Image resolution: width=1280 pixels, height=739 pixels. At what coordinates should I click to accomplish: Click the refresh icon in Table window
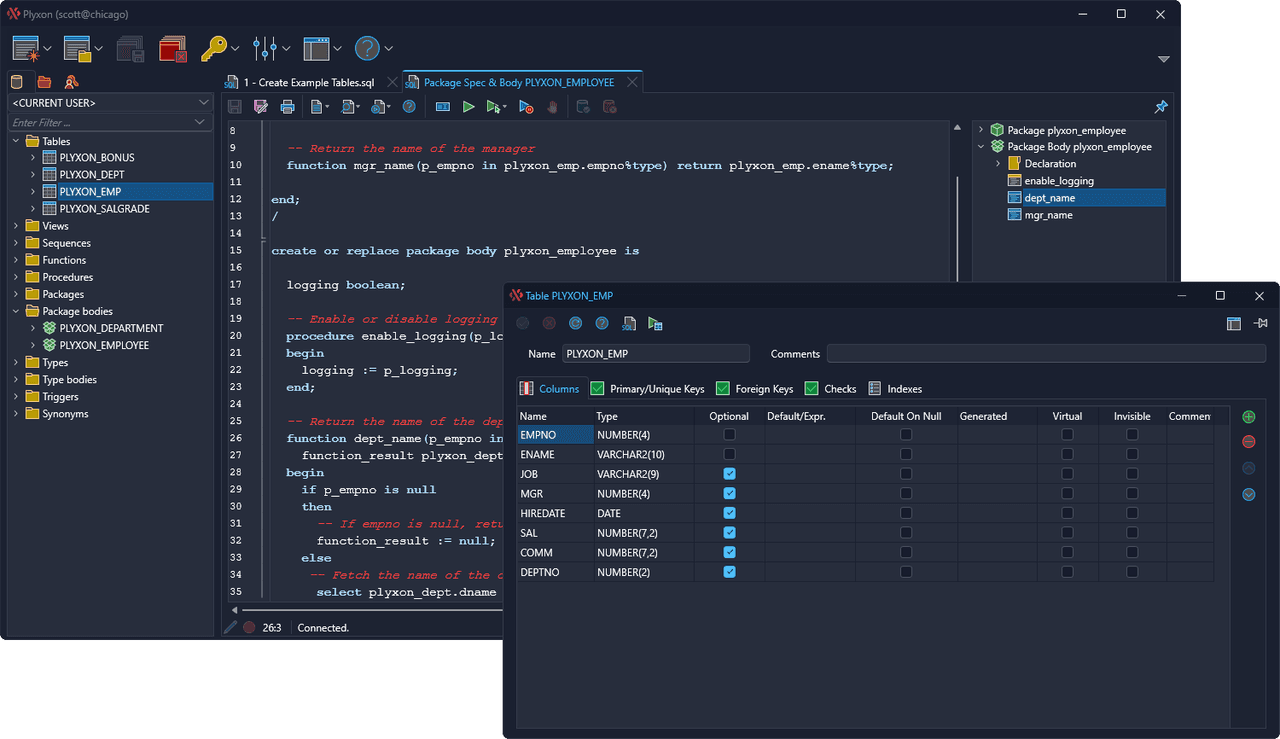pos(575,323)
